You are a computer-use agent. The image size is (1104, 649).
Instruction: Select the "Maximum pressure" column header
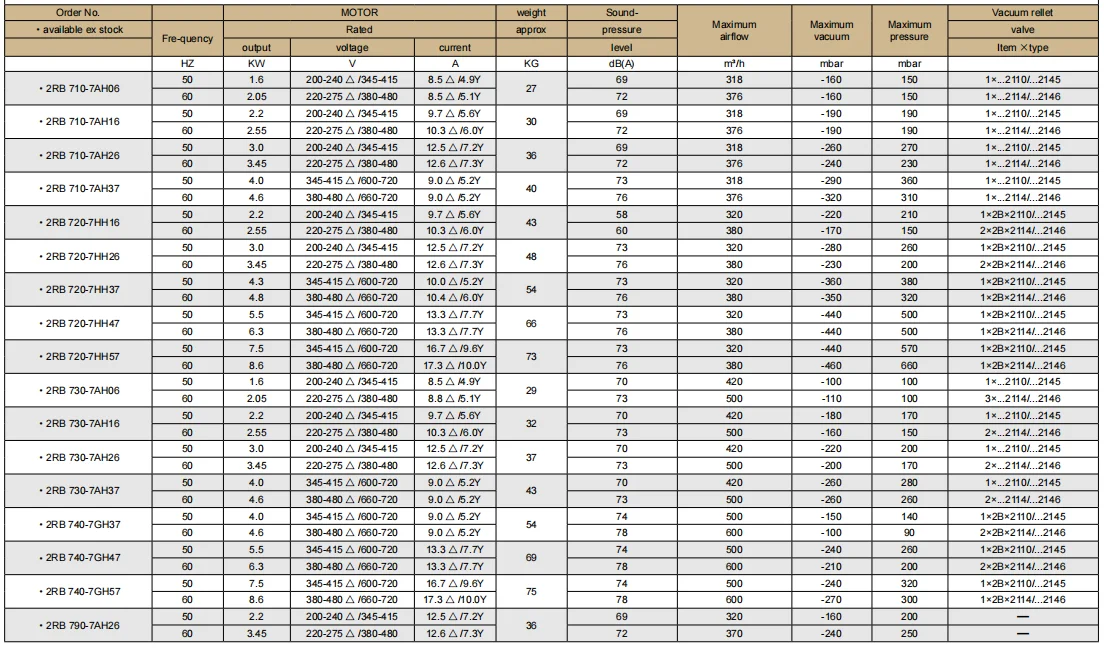click(x=910, y=30)
